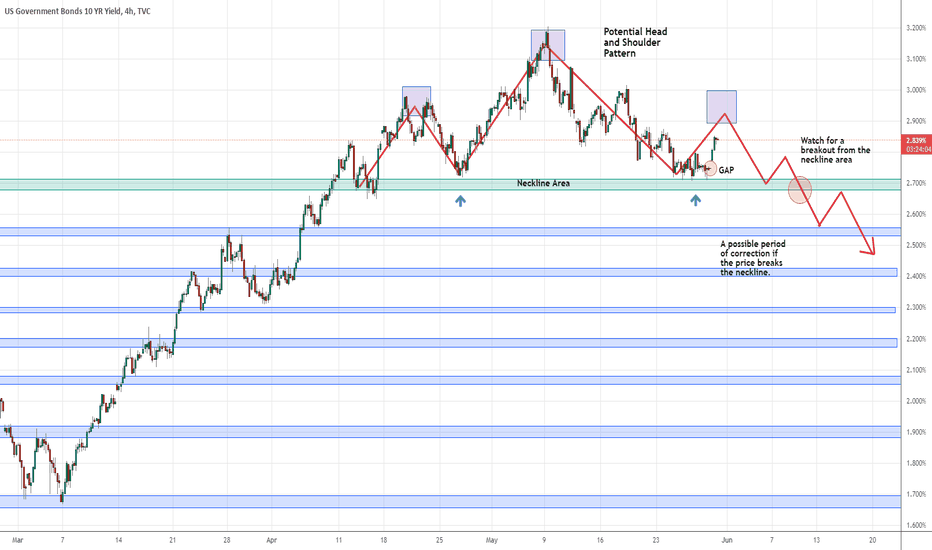
Task: Click the 1.800% price axis label
Action: [x=916, y=463]
